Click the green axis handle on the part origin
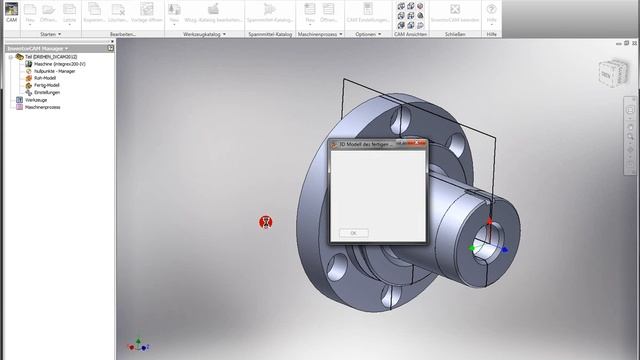 coord(472,248)
